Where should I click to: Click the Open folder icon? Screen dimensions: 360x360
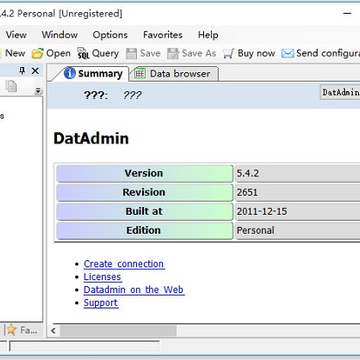point(38,53)
